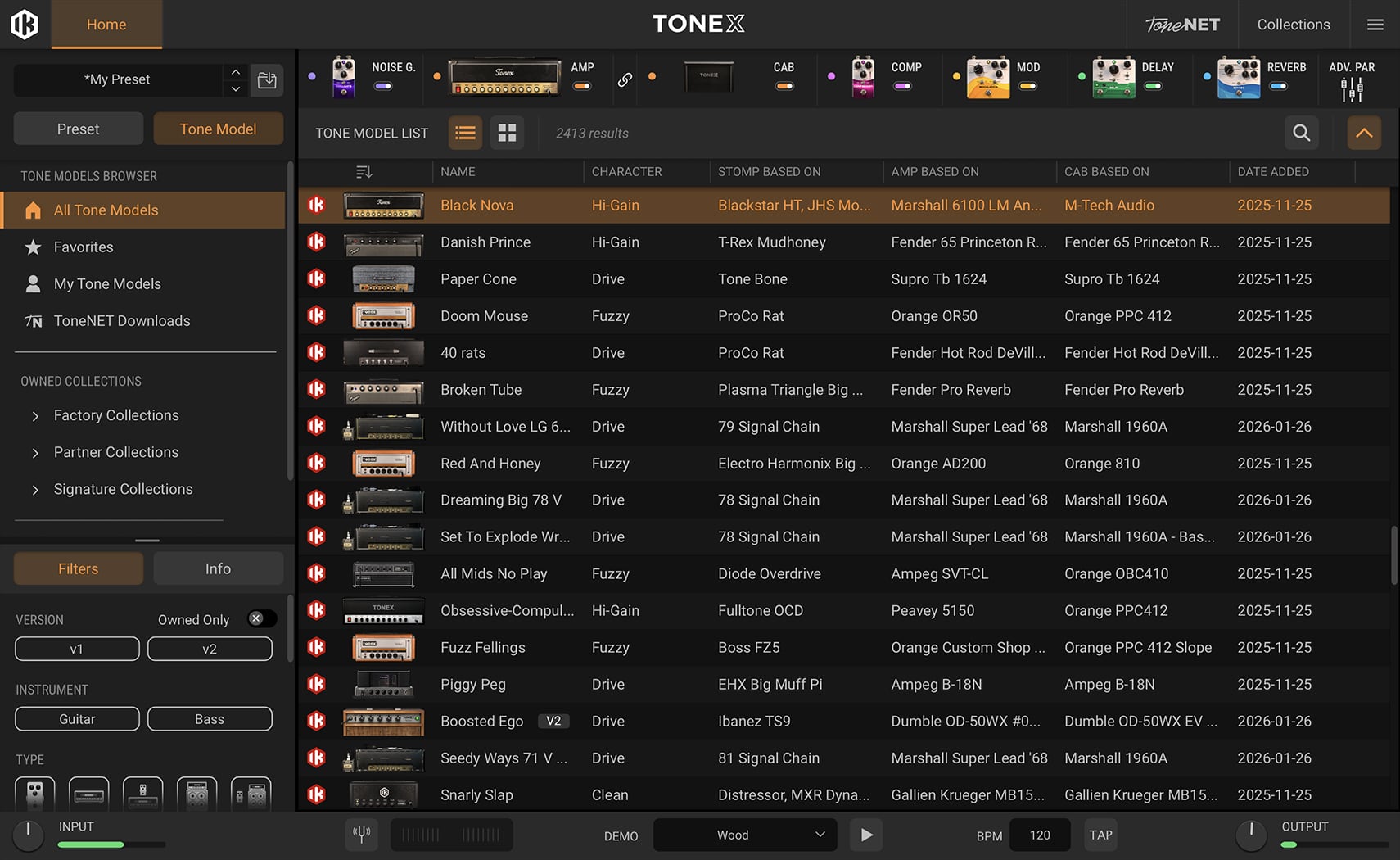
Task: Toggle the Noise Gate on/off switch
Action: (382, 86)
